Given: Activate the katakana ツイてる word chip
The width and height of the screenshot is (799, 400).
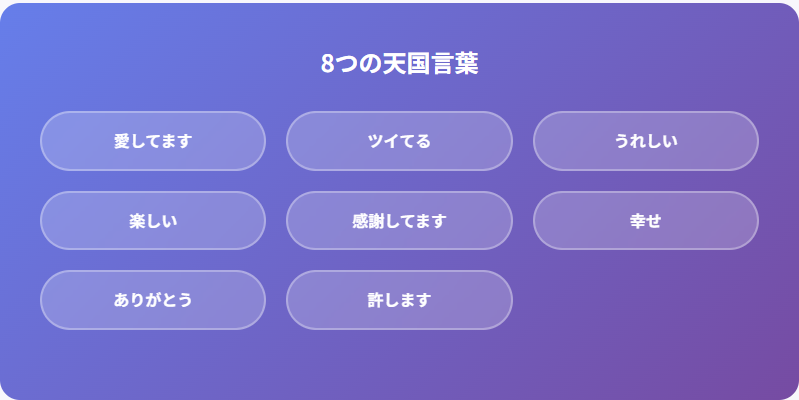Looking at the screenshot, I should 400,141.
